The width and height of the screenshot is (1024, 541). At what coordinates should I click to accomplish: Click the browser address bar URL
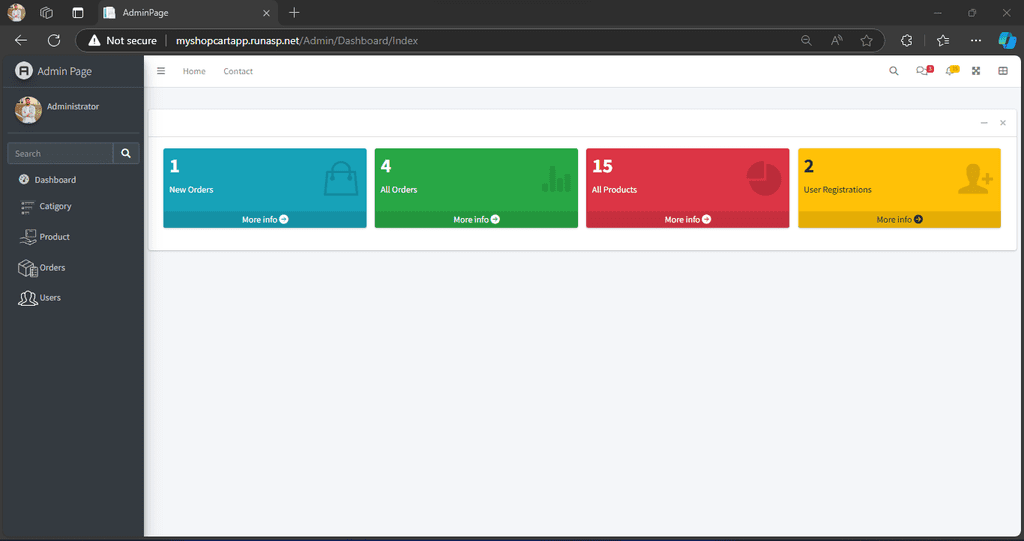(297, 41)
